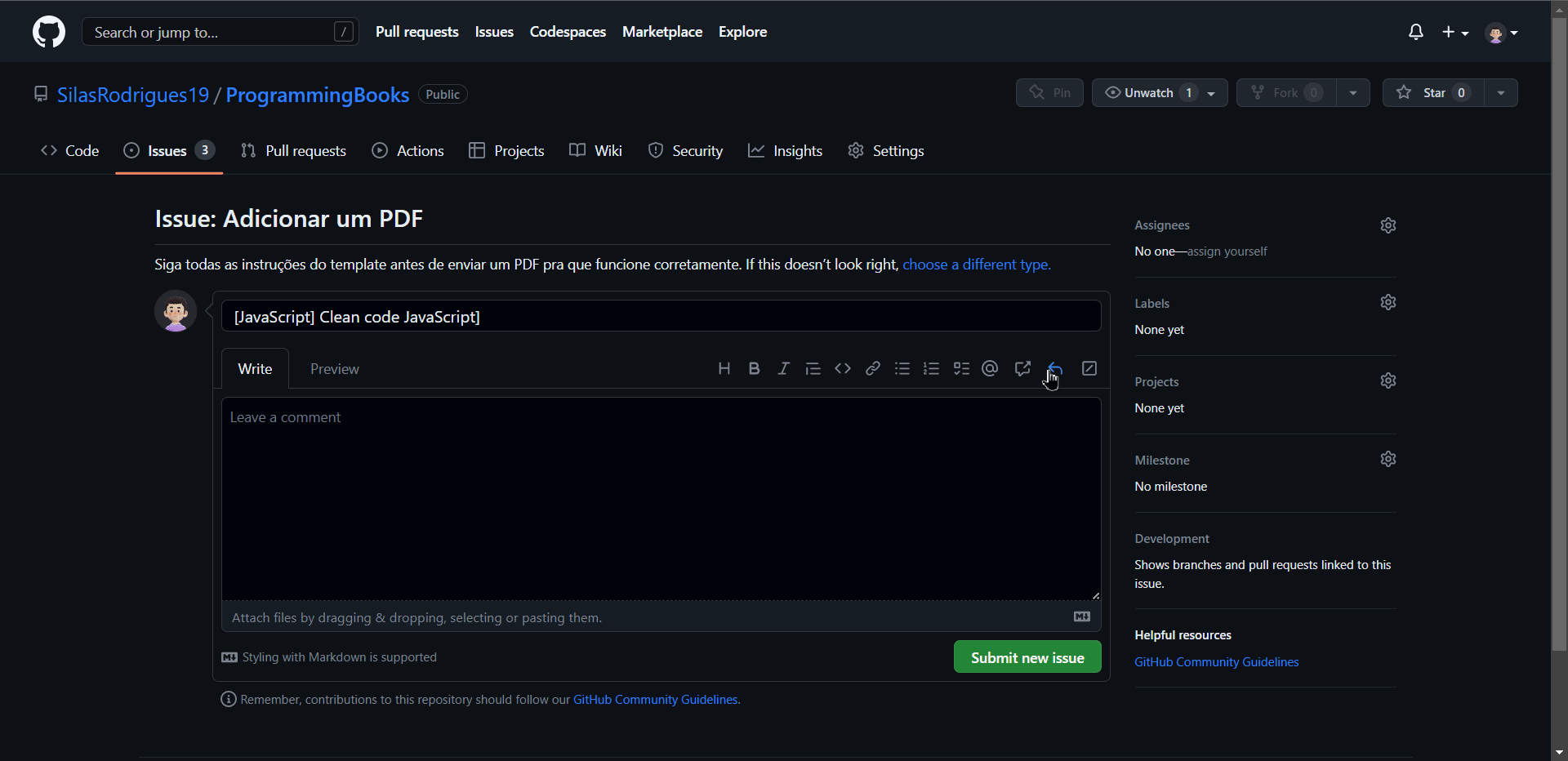The width and height of the screenshot is (1568, 761).
Task: Open Explore in the top navigation
Action: 742,32
